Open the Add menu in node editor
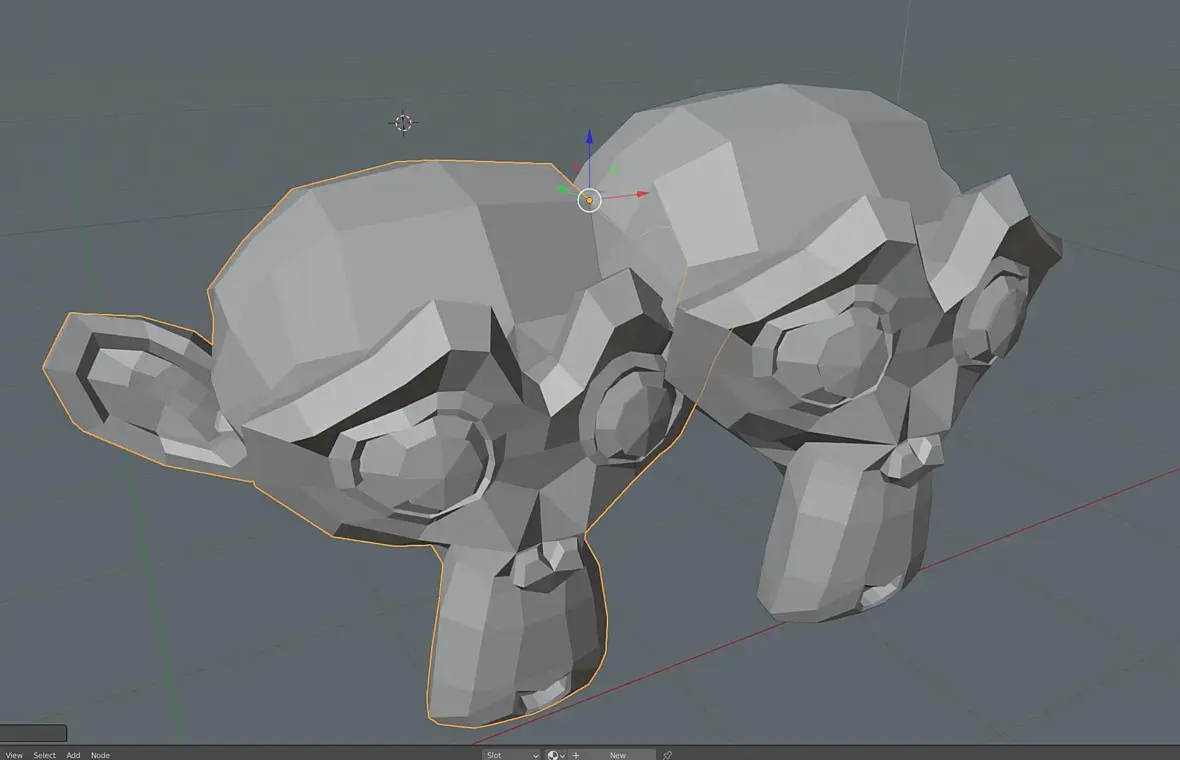This screenshot has width=1180, height=760. coord(73,755)
